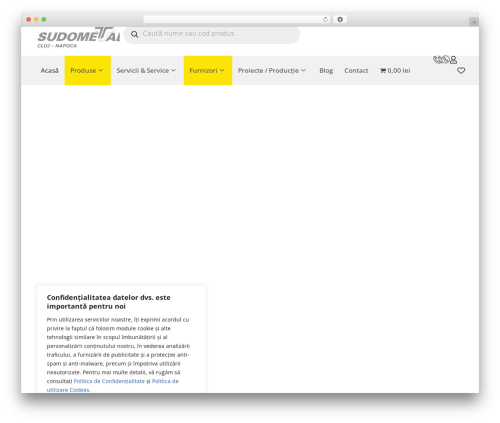Image resolution: width=500 pixels, height=423 pixels.
Task: Click the WhatsApp contact icon
Action: [x=445, y=60]
